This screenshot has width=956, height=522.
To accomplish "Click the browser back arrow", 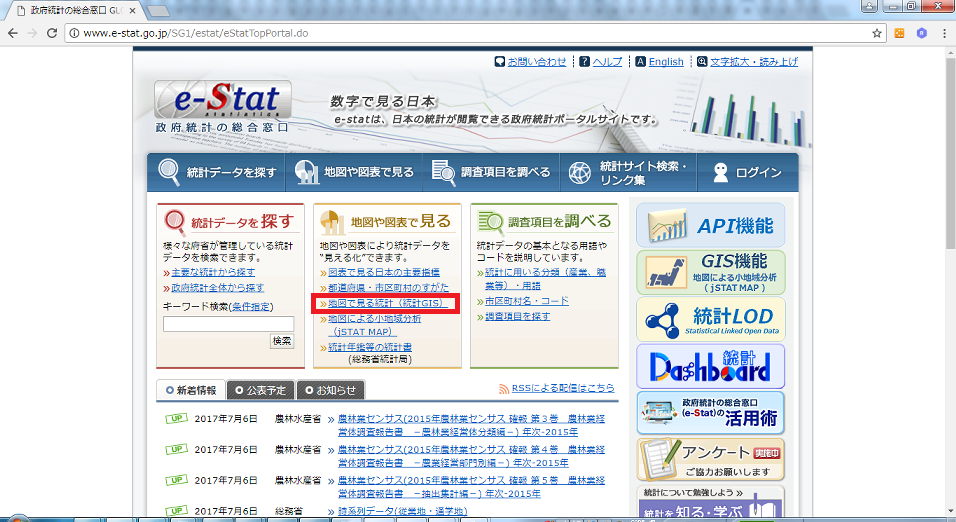I will click(14, 33).
